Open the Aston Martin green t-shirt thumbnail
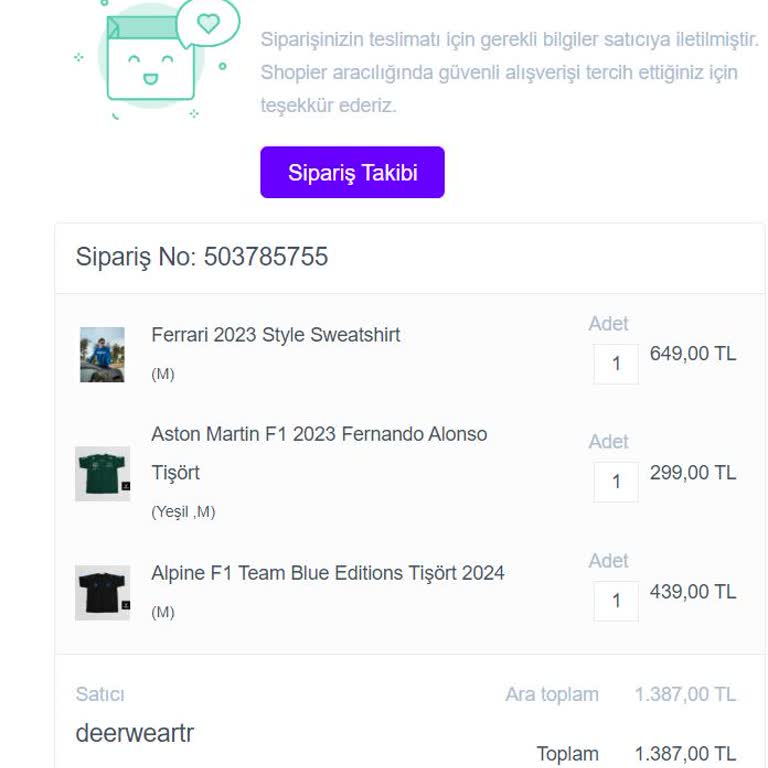 coord(102,473)
